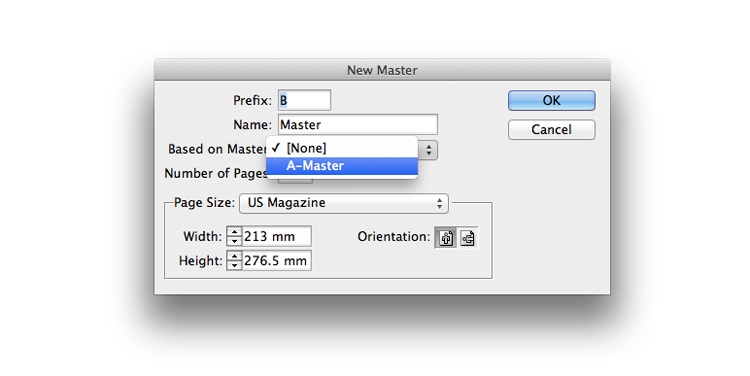This screenshot has height=376, width=750.
Task: Click the New Master title bar
Action: (382, 70)
